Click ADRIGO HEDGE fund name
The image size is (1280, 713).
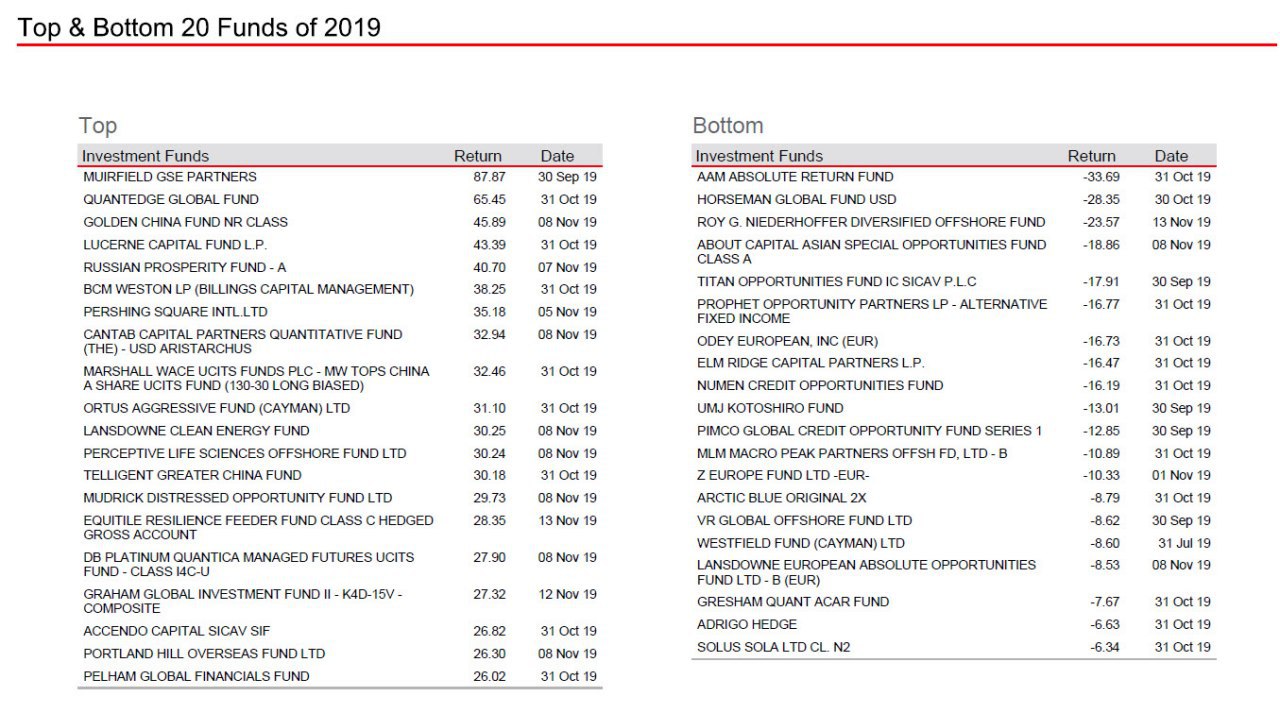tap(747, 624)
